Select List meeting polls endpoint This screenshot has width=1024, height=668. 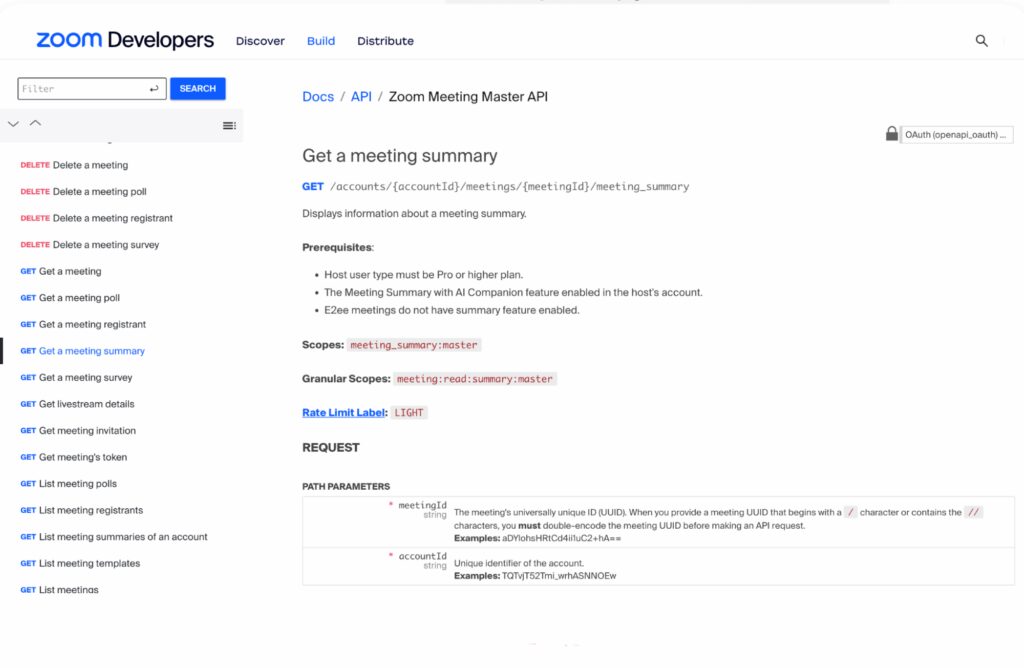tap(69, 484)
